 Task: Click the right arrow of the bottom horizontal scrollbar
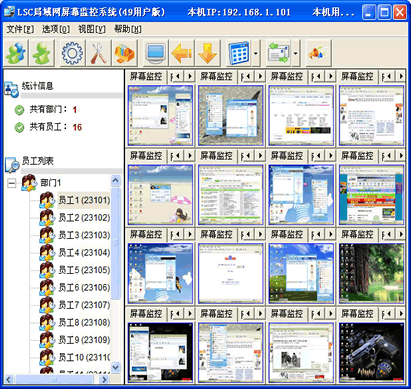pyautogui.click(x=104, y=379)
